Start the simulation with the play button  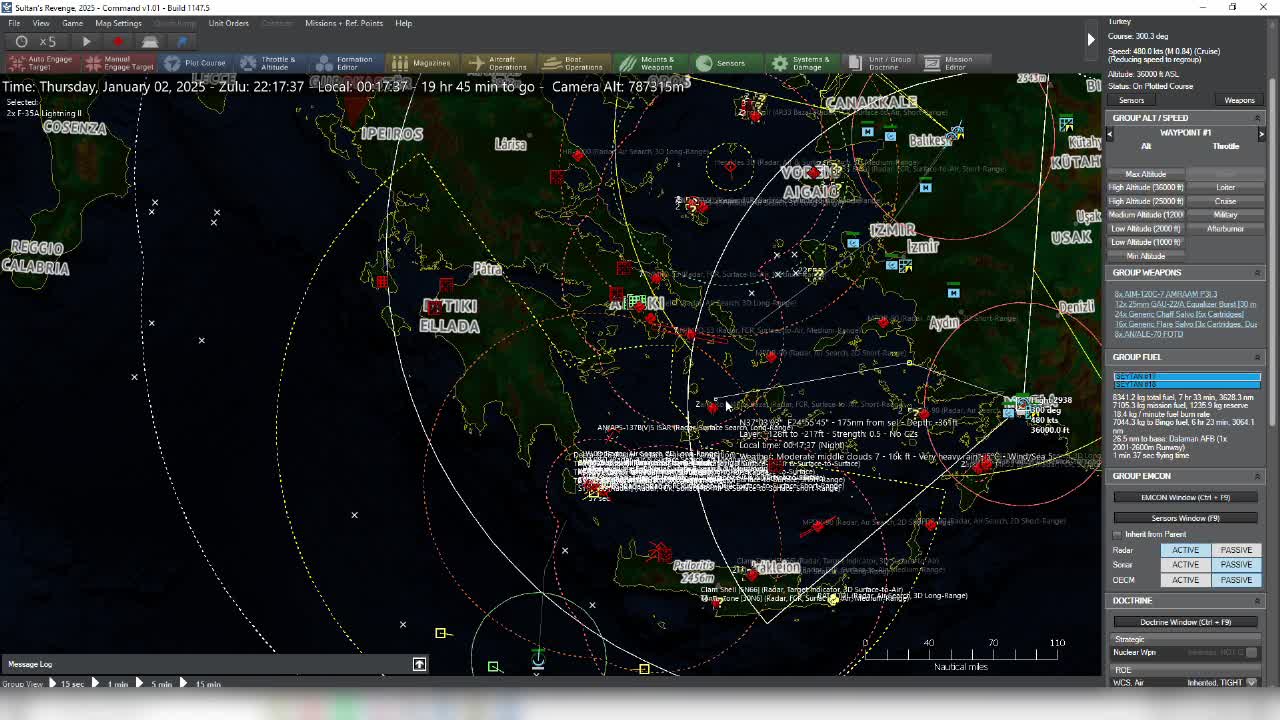(x=86, y=41)
